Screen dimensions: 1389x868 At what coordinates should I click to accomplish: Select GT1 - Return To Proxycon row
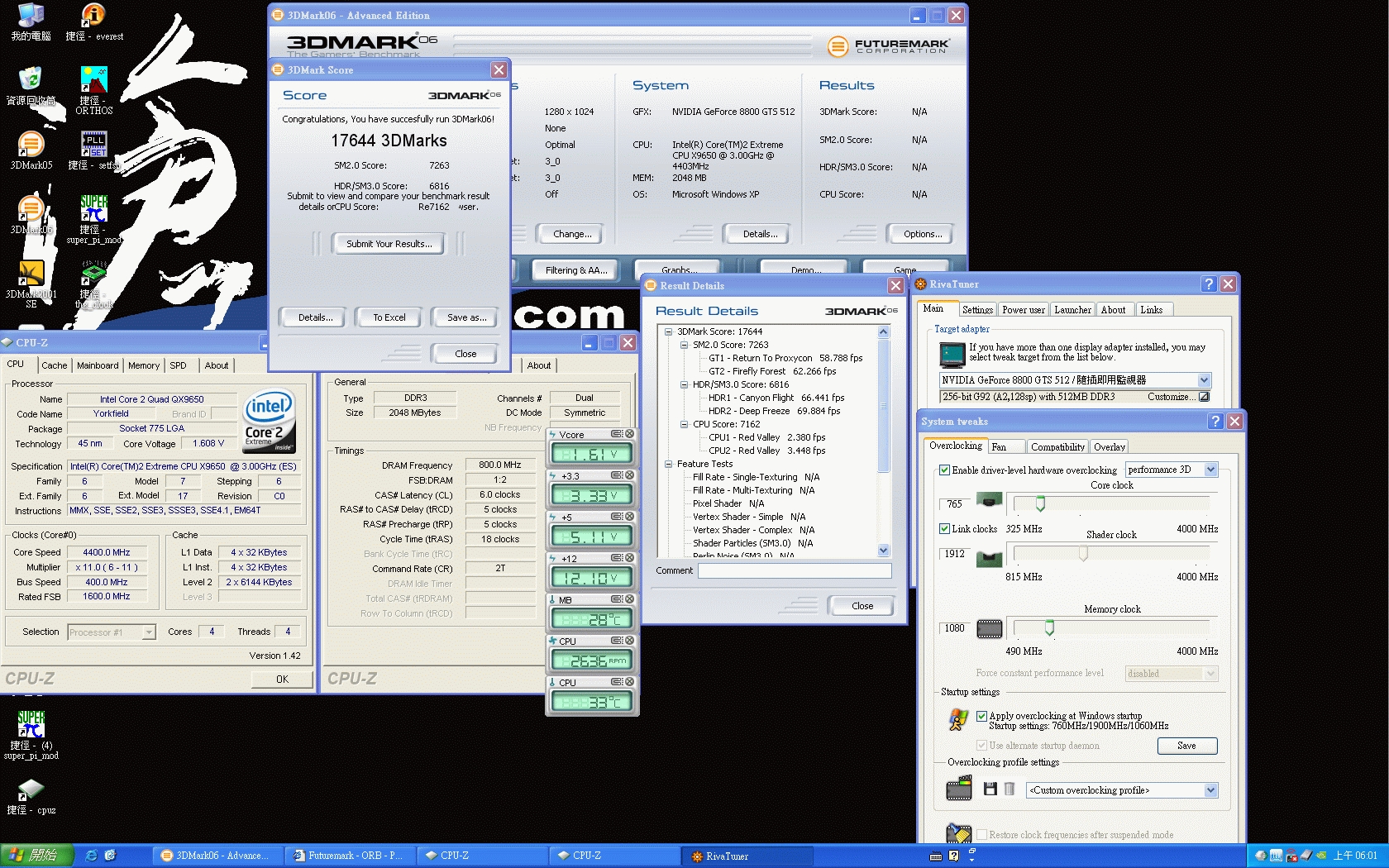tap(785, 358)
